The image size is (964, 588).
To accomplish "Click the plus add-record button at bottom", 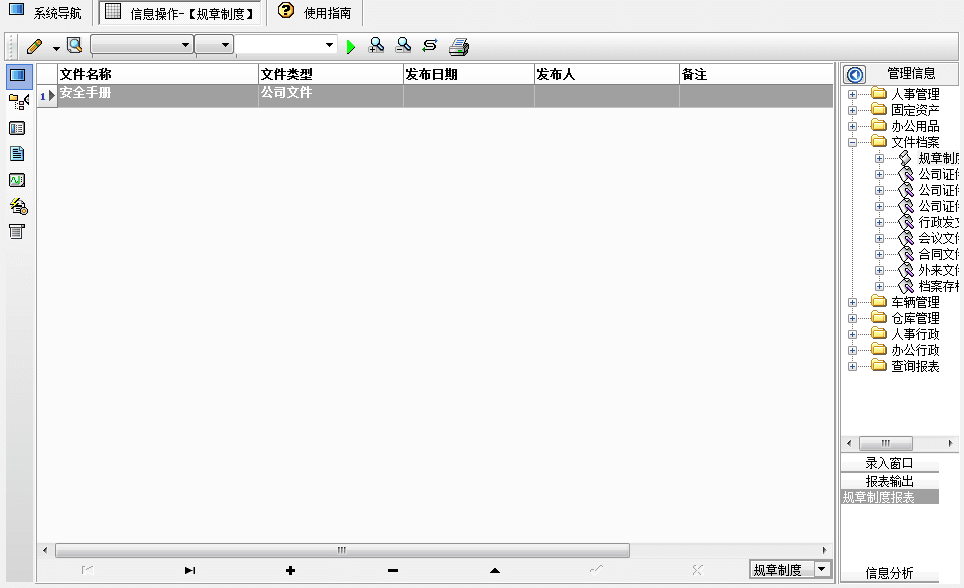I will tap(290, 570).
